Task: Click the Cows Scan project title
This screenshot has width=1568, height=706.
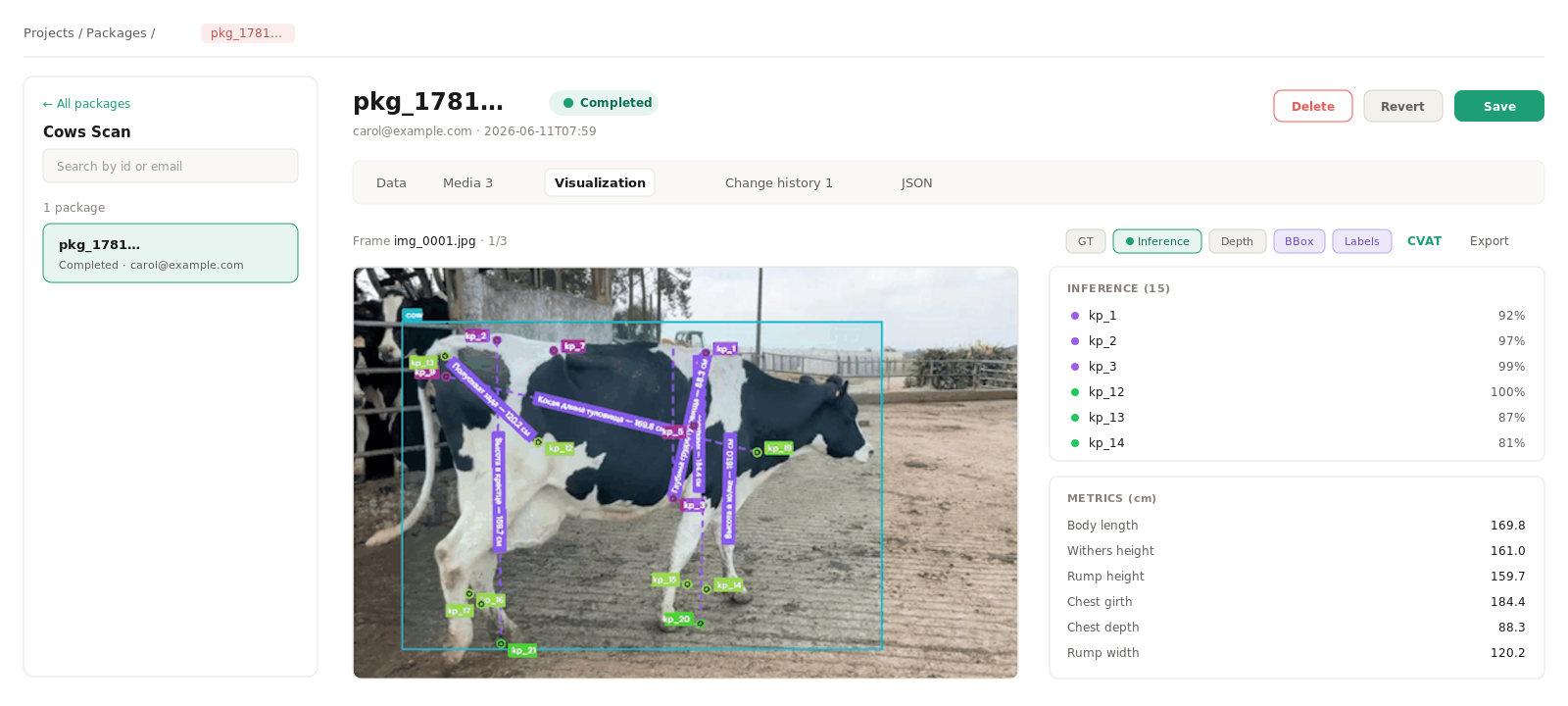Action: 86,131
